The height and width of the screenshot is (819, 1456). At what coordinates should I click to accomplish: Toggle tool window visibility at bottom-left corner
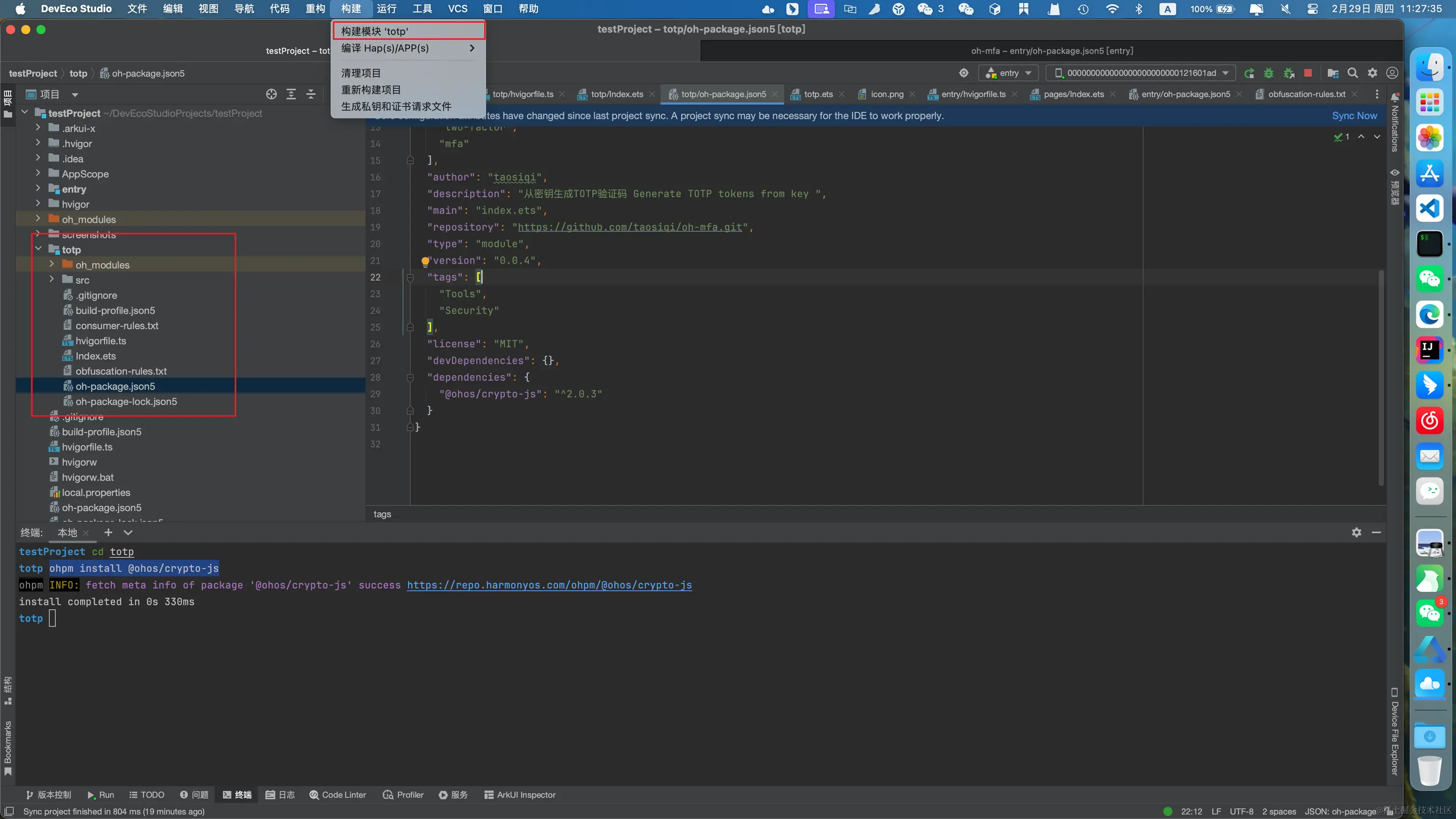tap(9, 812)
